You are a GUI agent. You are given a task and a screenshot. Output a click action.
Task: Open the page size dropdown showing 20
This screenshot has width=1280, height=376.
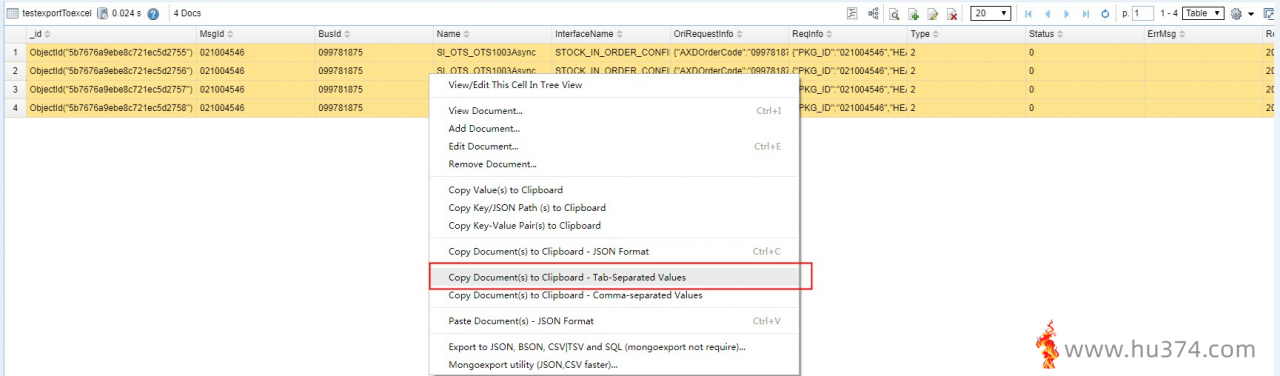tap(990, 14)
